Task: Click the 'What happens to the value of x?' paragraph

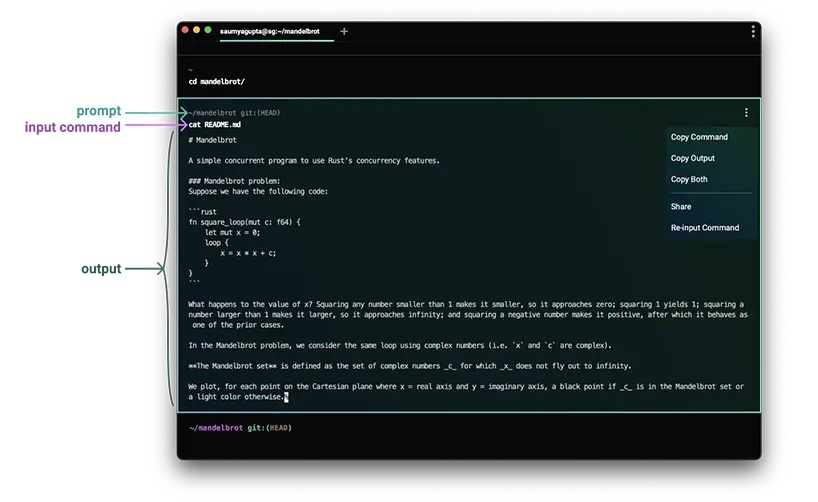Action: coord(468,315)
